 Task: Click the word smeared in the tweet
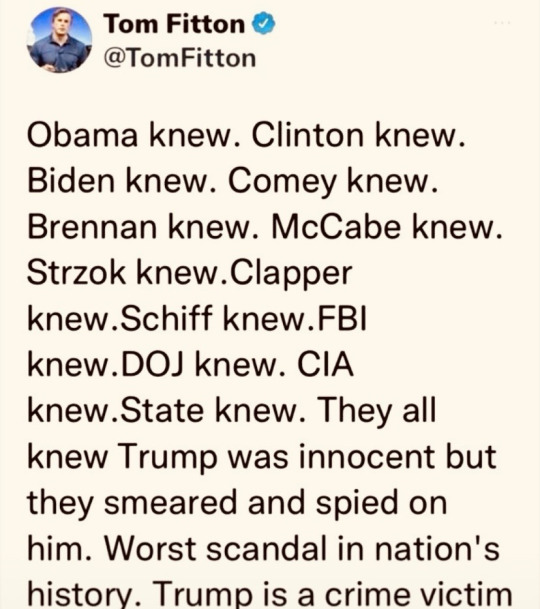click(171, 503)
